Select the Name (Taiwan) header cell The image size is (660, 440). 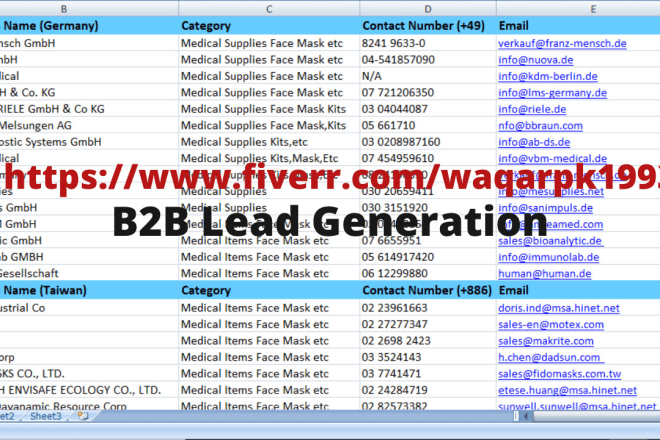(89, 290)
